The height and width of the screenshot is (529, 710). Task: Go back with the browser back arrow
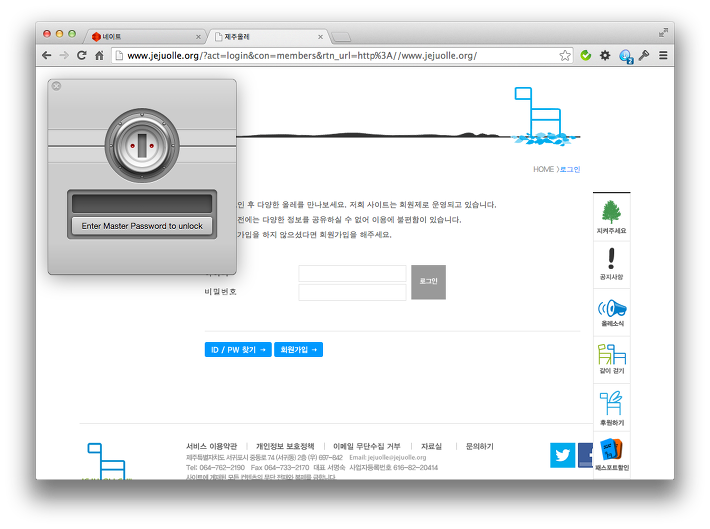click(x=46, y=55)
